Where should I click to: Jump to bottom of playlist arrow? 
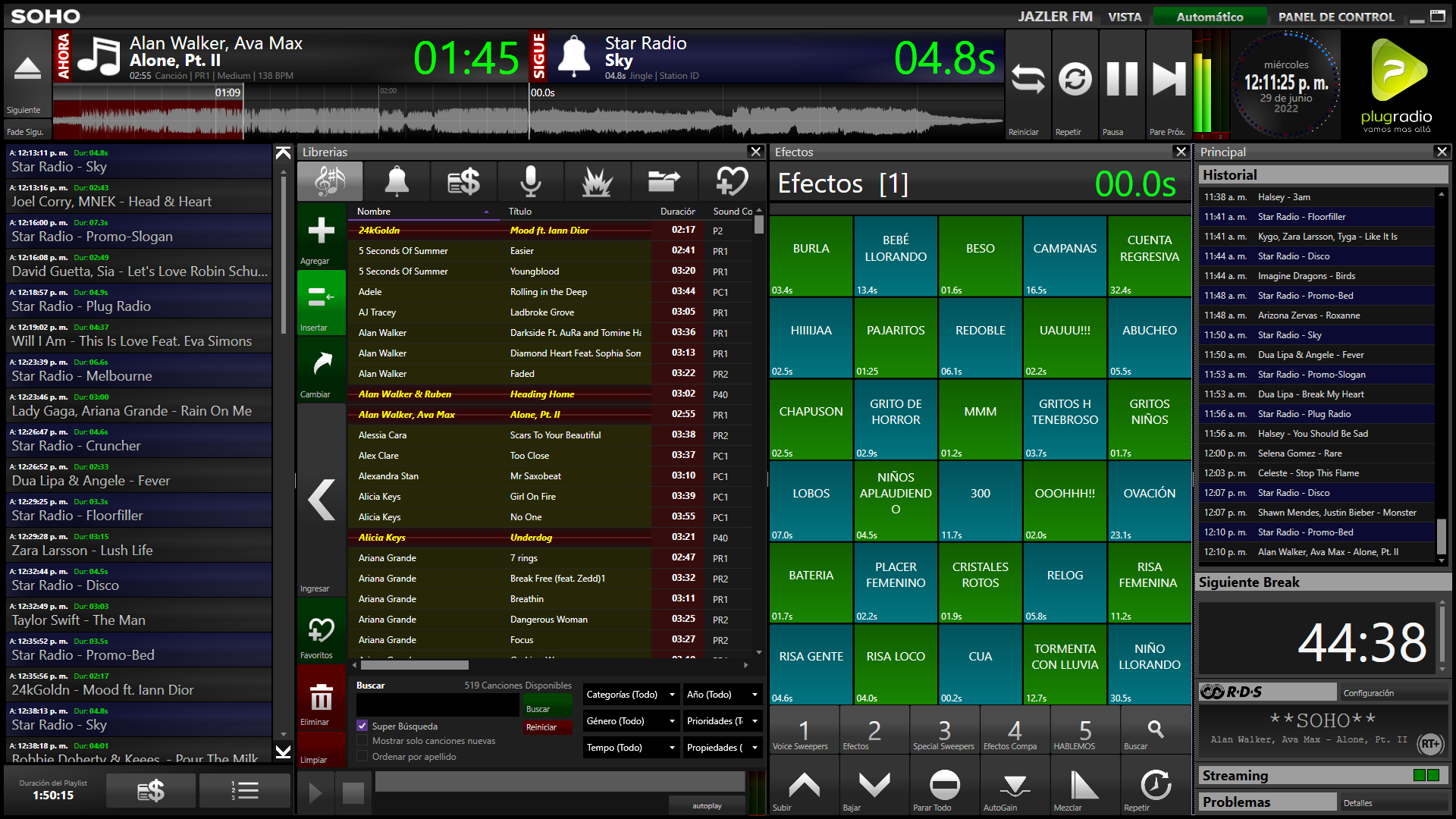(x=283, y=752)
